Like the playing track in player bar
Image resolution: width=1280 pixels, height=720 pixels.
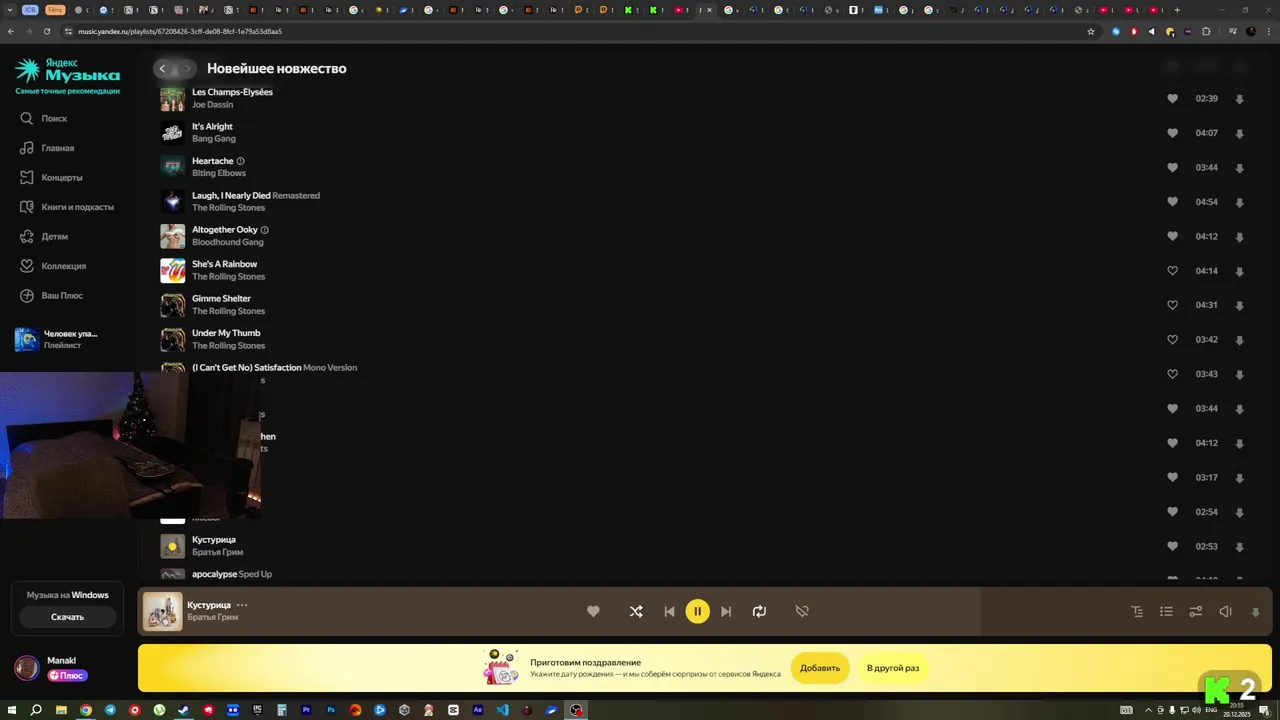593,611
